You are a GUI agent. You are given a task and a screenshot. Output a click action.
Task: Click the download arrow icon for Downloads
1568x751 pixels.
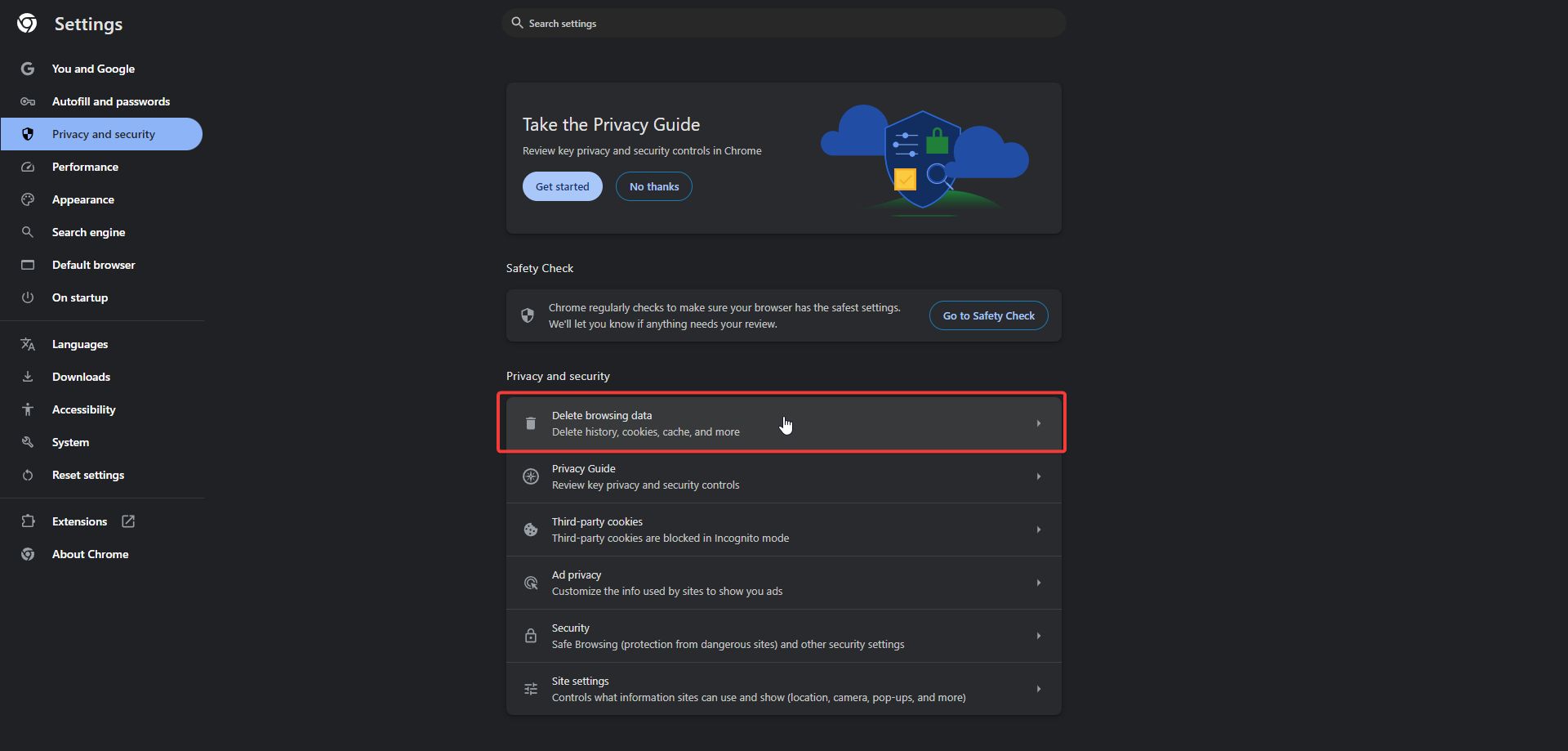28,377
